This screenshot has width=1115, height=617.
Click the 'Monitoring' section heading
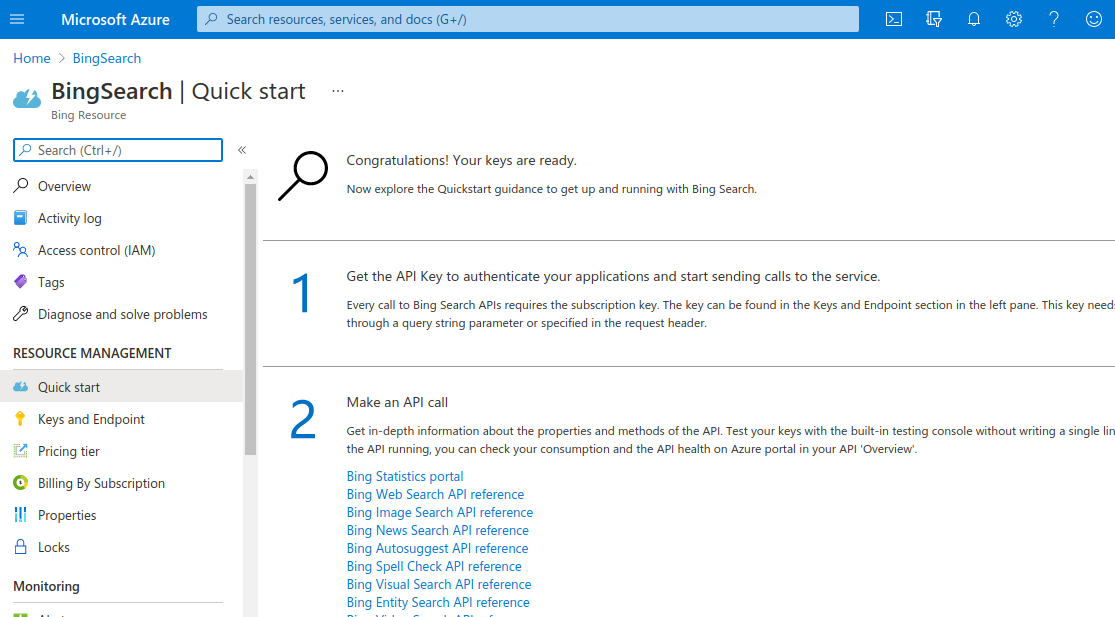tap(46, 586)
